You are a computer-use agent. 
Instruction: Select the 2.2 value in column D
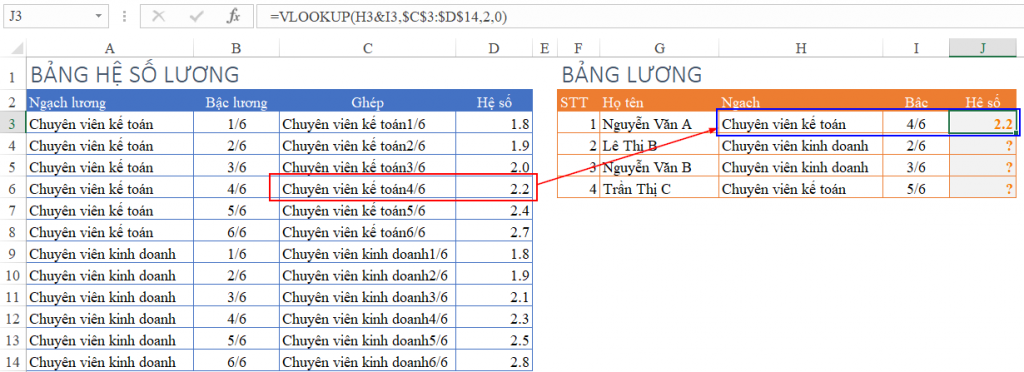coord(494,189)
